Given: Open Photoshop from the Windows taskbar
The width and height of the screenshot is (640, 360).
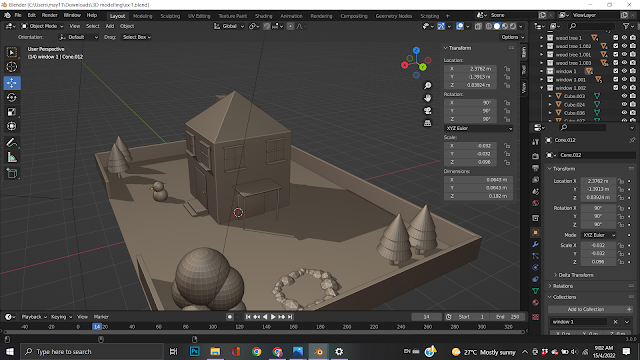Looking at the screenshot, I should (x=195, y=351).
